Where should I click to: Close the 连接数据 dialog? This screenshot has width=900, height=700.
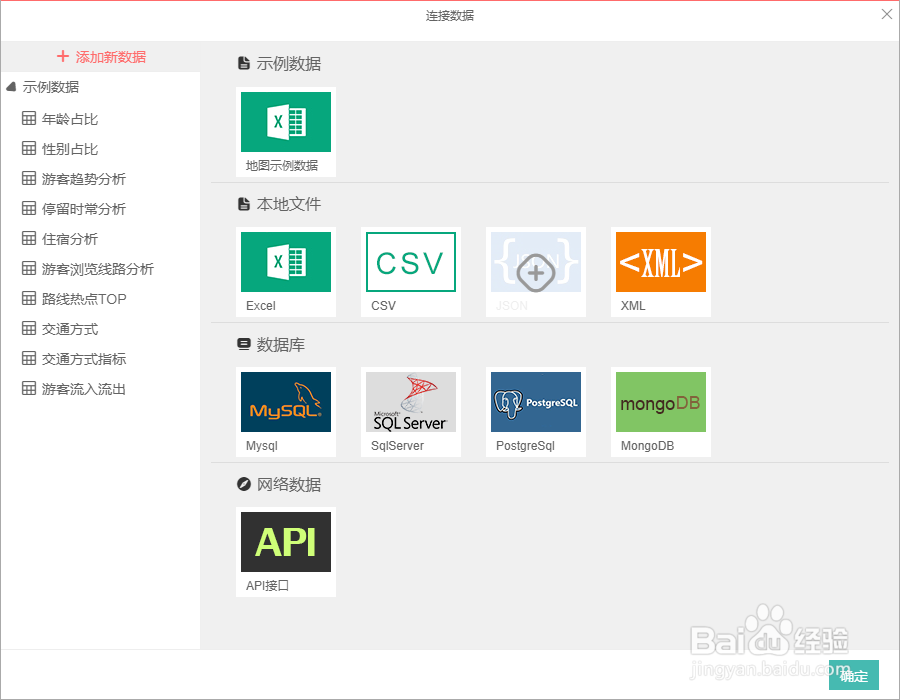pyautogui.click(x=887, y=14)
